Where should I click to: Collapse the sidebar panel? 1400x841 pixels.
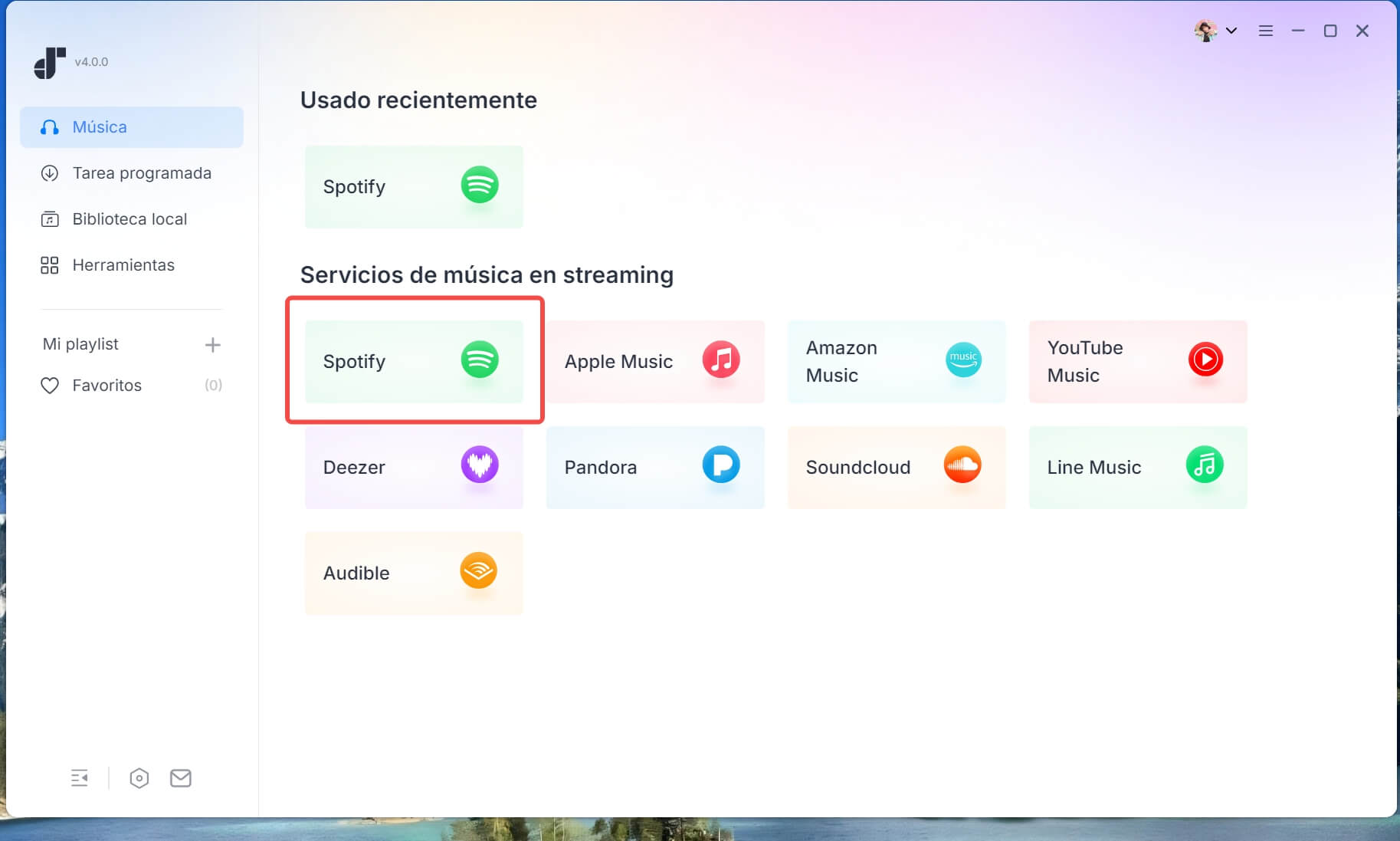coord(80,778)
